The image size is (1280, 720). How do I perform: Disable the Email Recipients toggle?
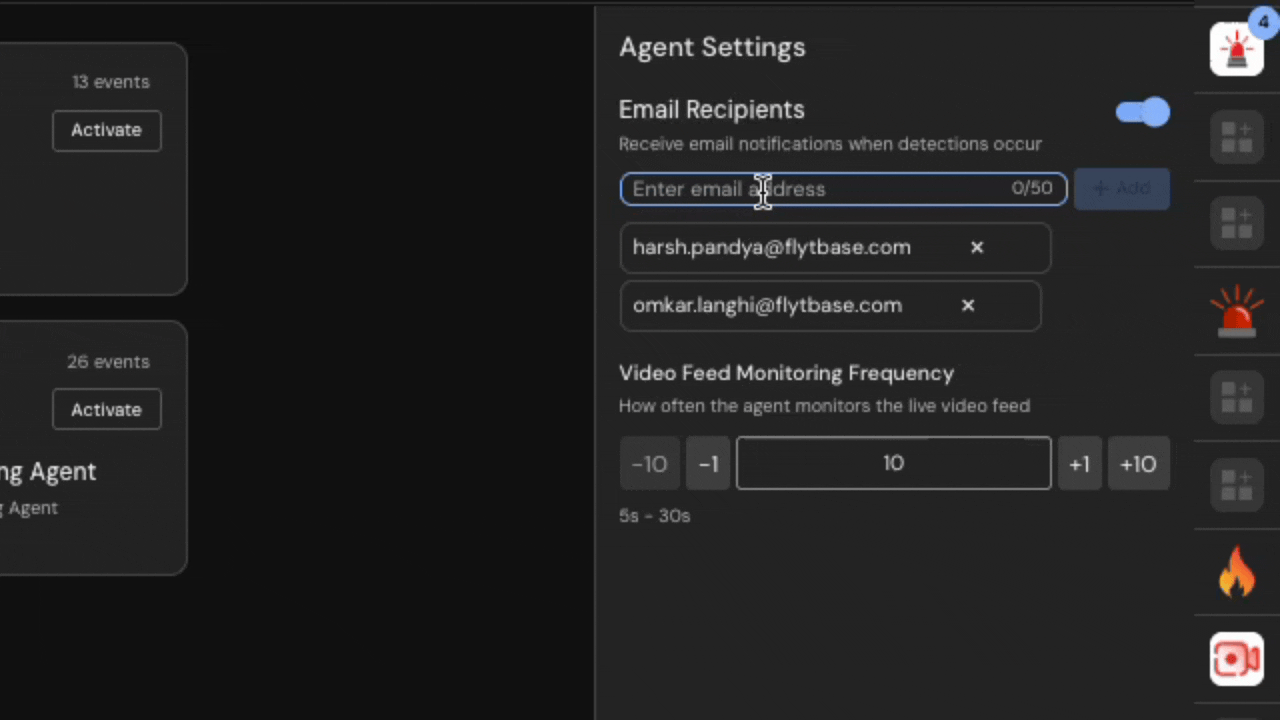[1143, 112]
